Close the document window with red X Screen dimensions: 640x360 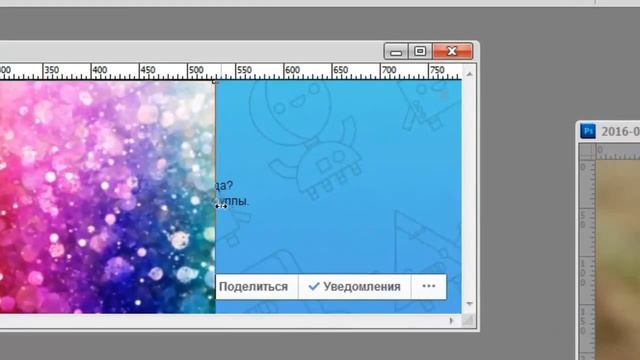(x=452, y=51)
